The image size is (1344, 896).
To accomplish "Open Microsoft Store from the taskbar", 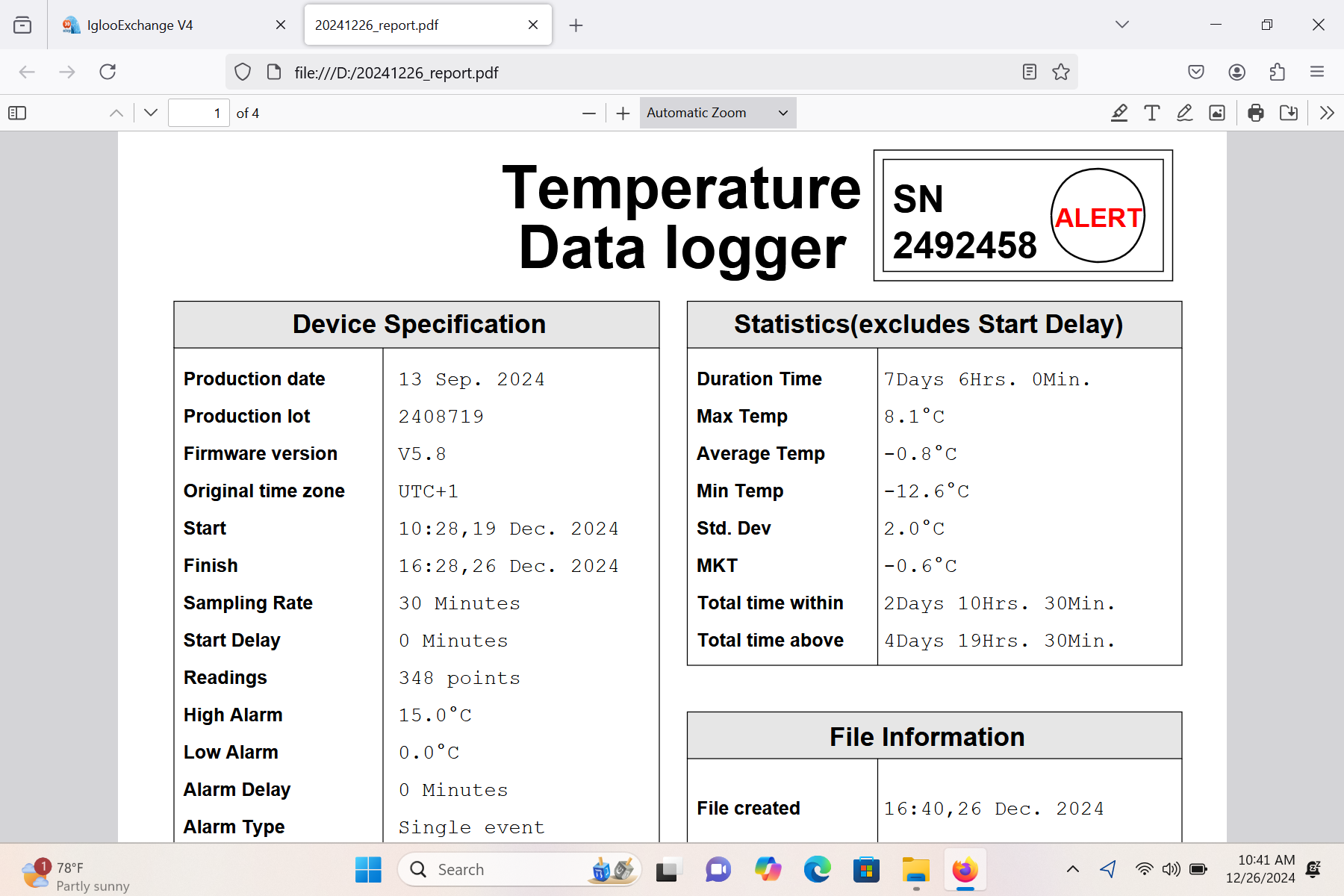I will 866,870.
